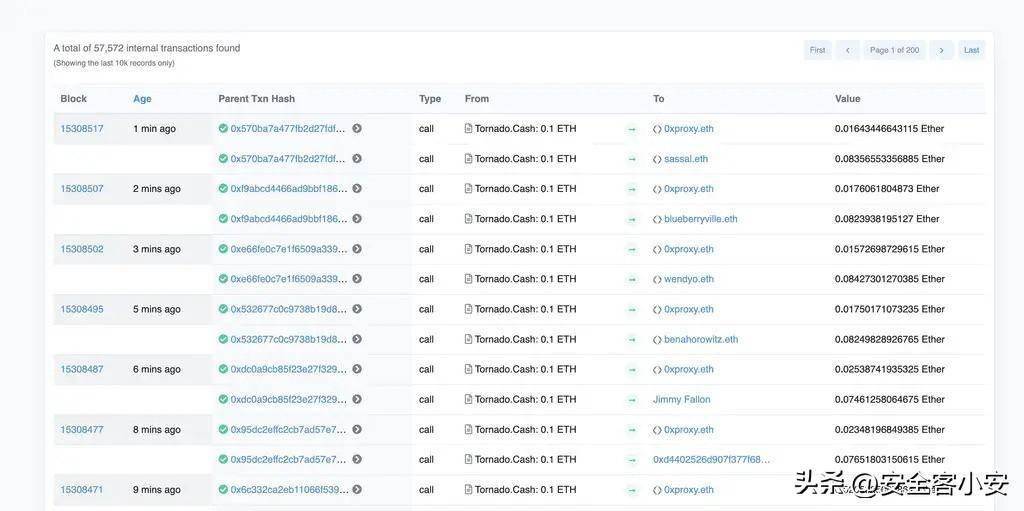Click details icon beside first 0xdc0a9cb85f23 hash
This screenshot has height=511, width=1024.
357,369
